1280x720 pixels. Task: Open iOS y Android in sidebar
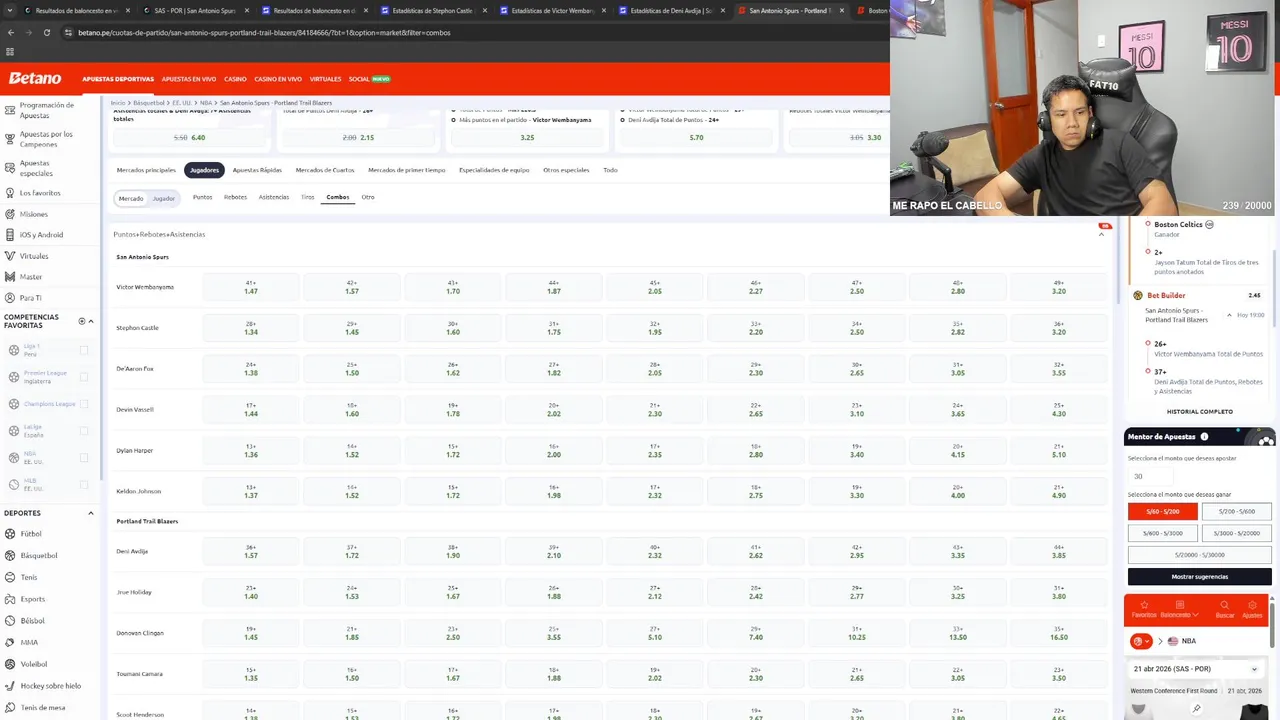click(41, 235)
